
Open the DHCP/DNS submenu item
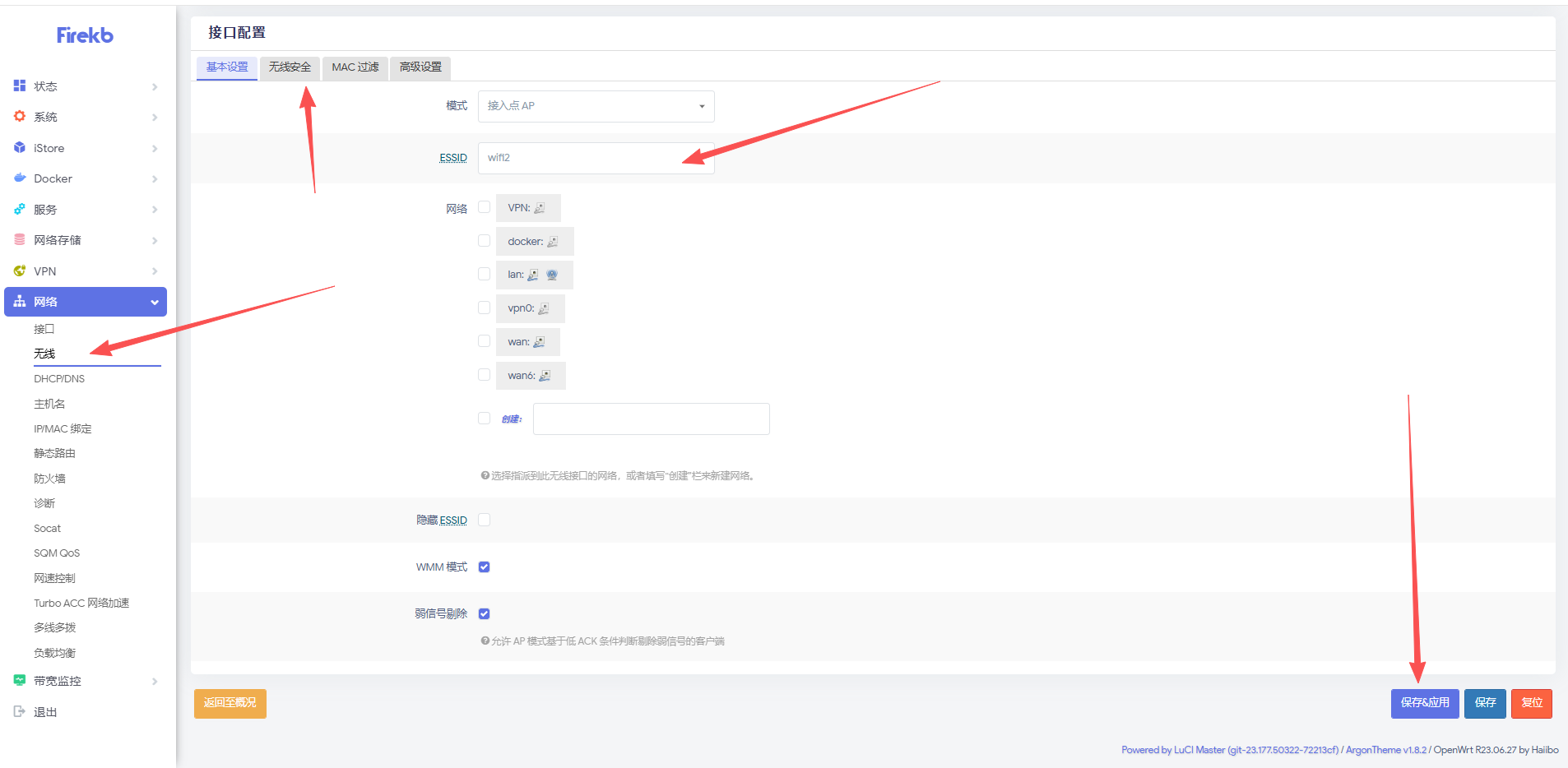(x=59, y=379)
